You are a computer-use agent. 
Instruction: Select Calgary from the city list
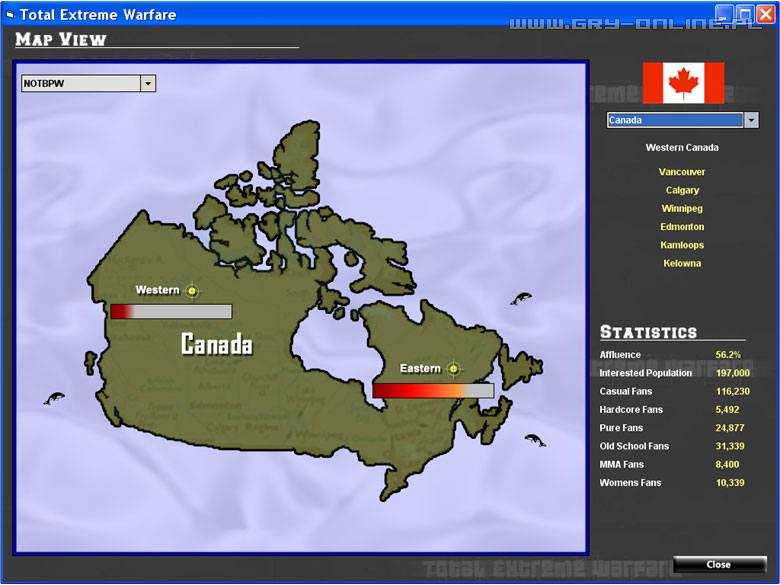(682, 190)
